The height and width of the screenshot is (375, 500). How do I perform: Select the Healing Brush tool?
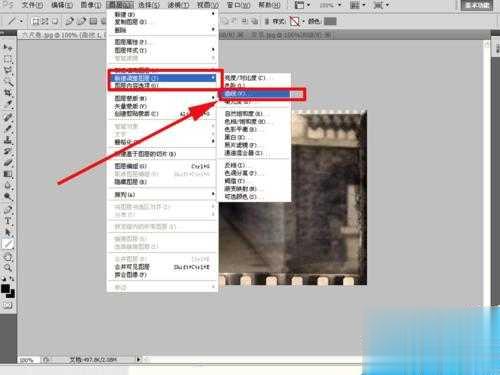point(7,117)
